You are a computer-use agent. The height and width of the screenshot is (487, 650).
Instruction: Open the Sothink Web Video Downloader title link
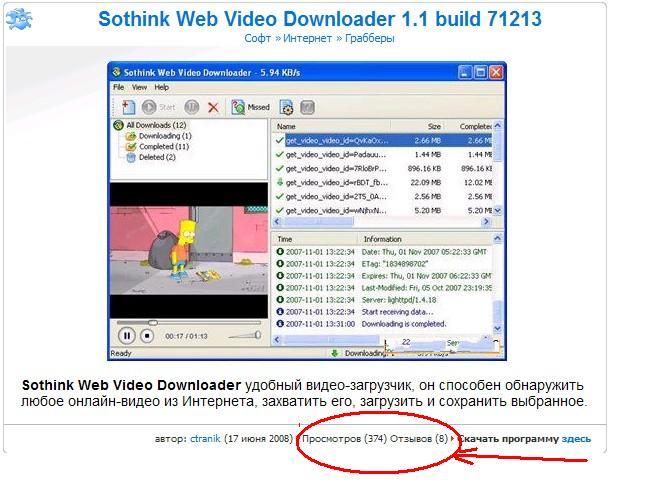pos(320,19)
